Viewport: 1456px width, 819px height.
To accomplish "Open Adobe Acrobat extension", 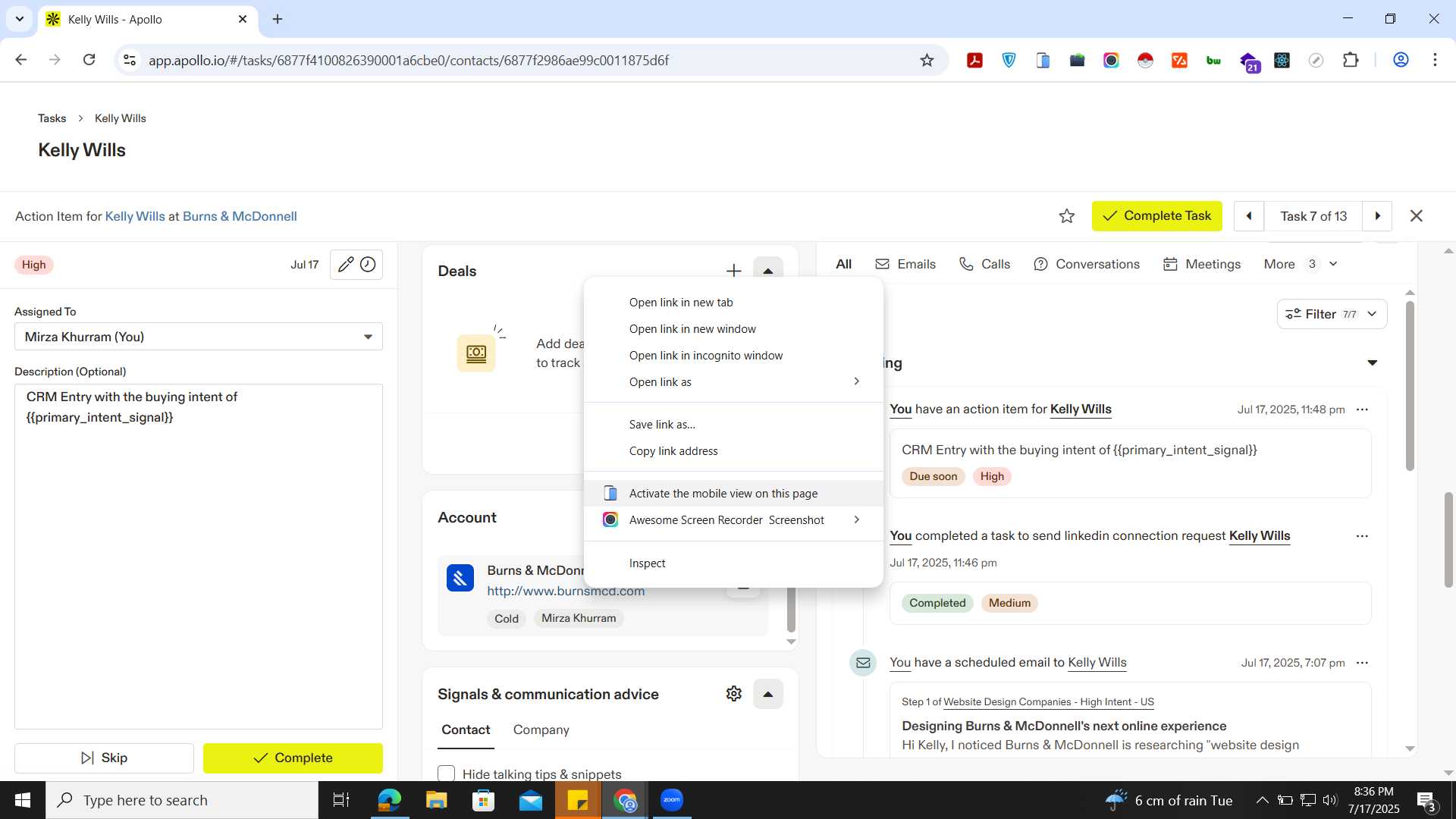I will 974,60.
